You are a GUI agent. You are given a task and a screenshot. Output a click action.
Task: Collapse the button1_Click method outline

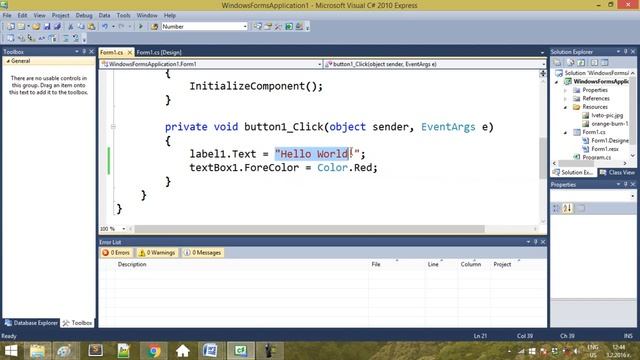[x=113, y=127]
